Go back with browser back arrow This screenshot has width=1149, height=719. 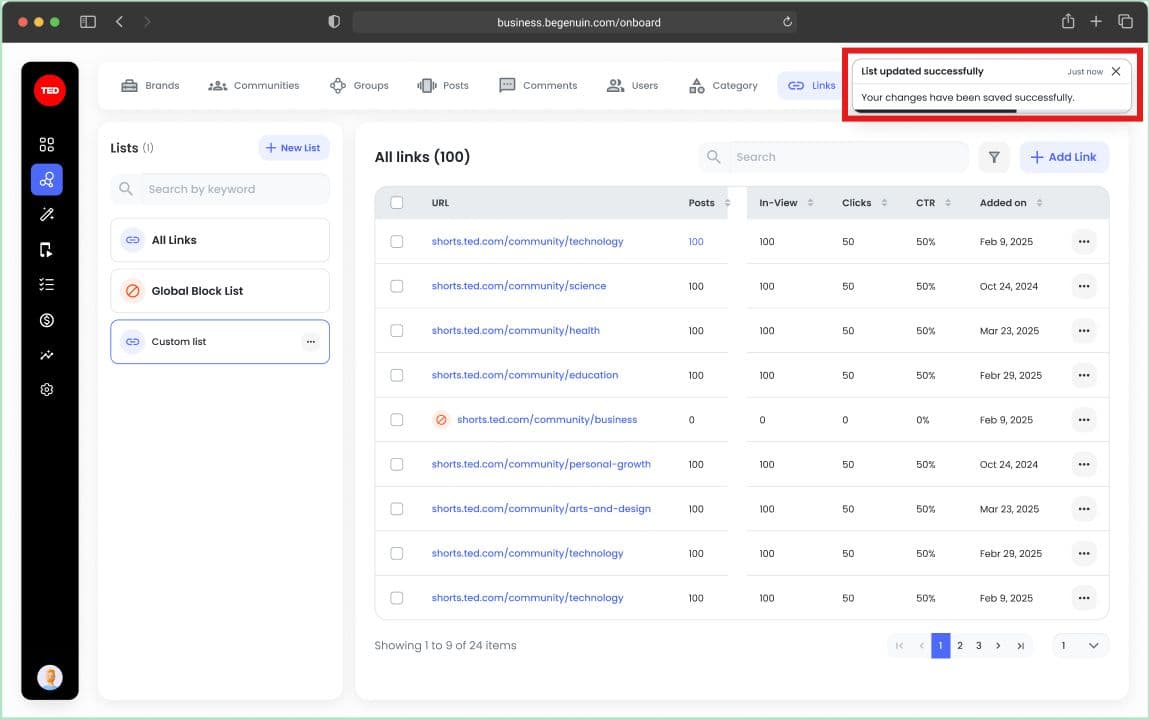click(x=119, y=22)
